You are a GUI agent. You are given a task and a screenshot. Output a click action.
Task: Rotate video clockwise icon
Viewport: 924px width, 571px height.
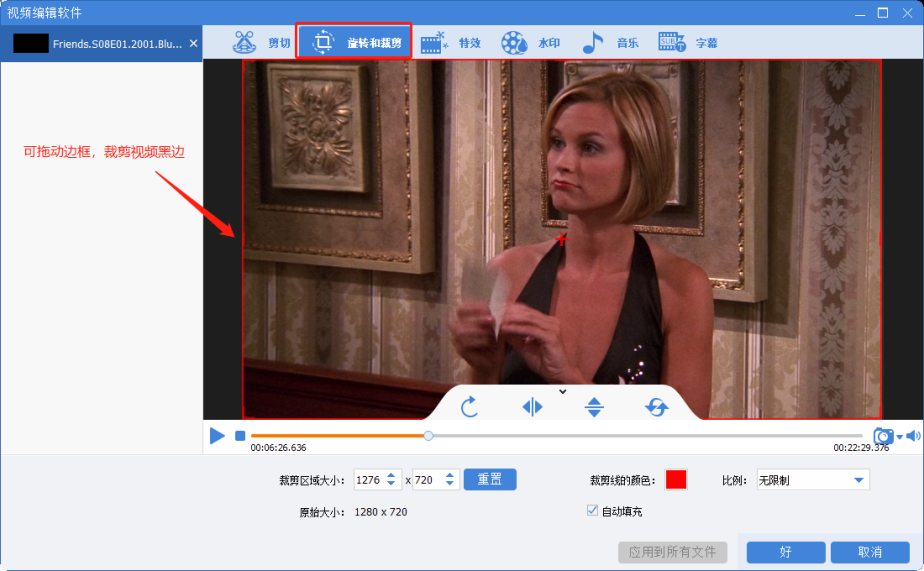click(469, 407)
